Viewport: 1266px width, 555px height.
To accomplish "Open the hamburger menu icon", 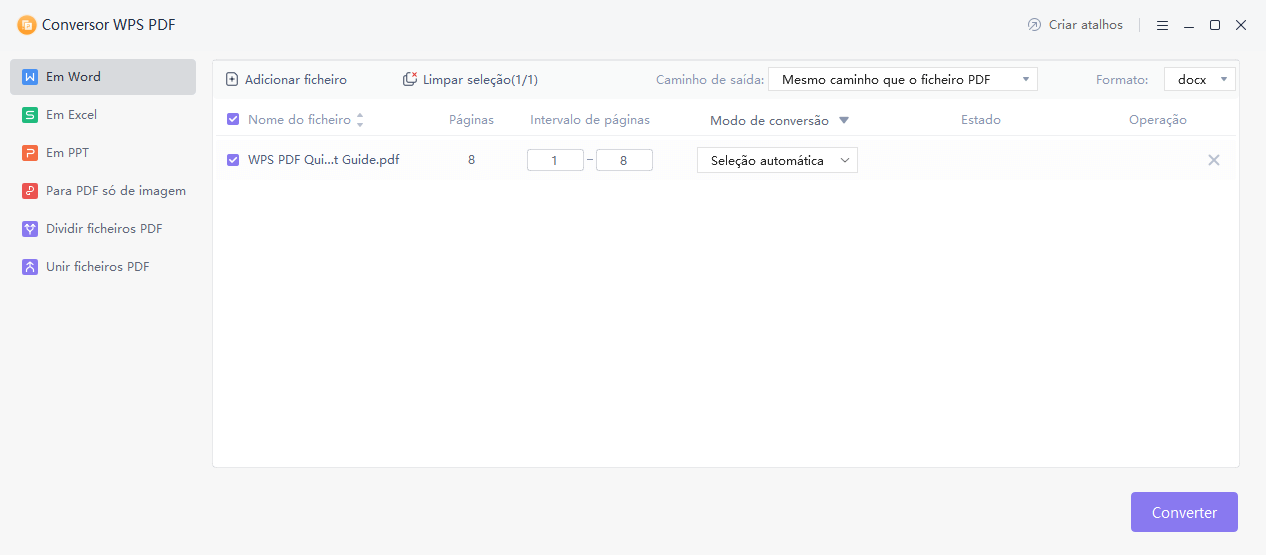I will pyautogui.click(x=1163, y=25).
